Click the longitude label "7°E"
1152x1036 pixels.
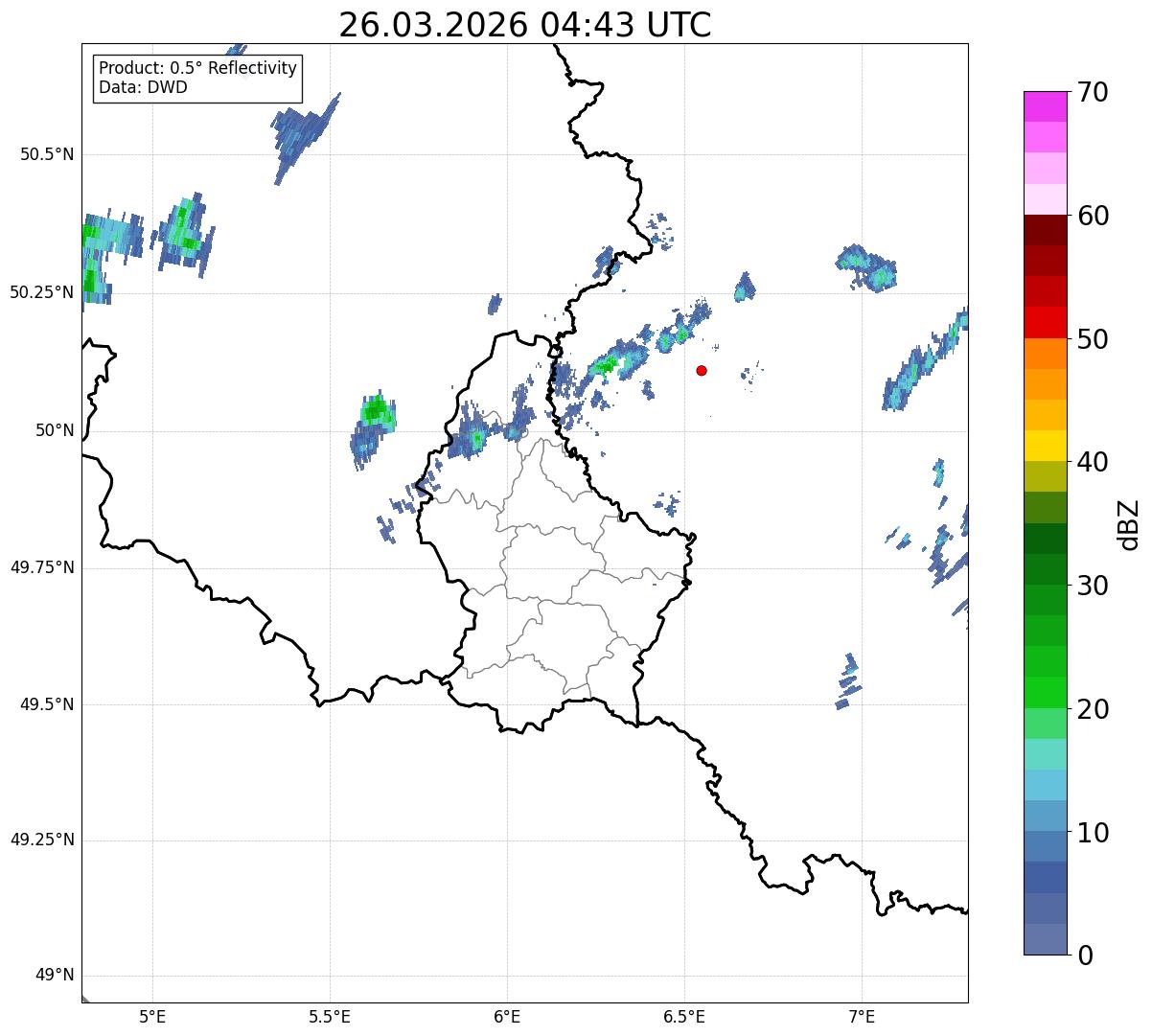[862, 1016]
